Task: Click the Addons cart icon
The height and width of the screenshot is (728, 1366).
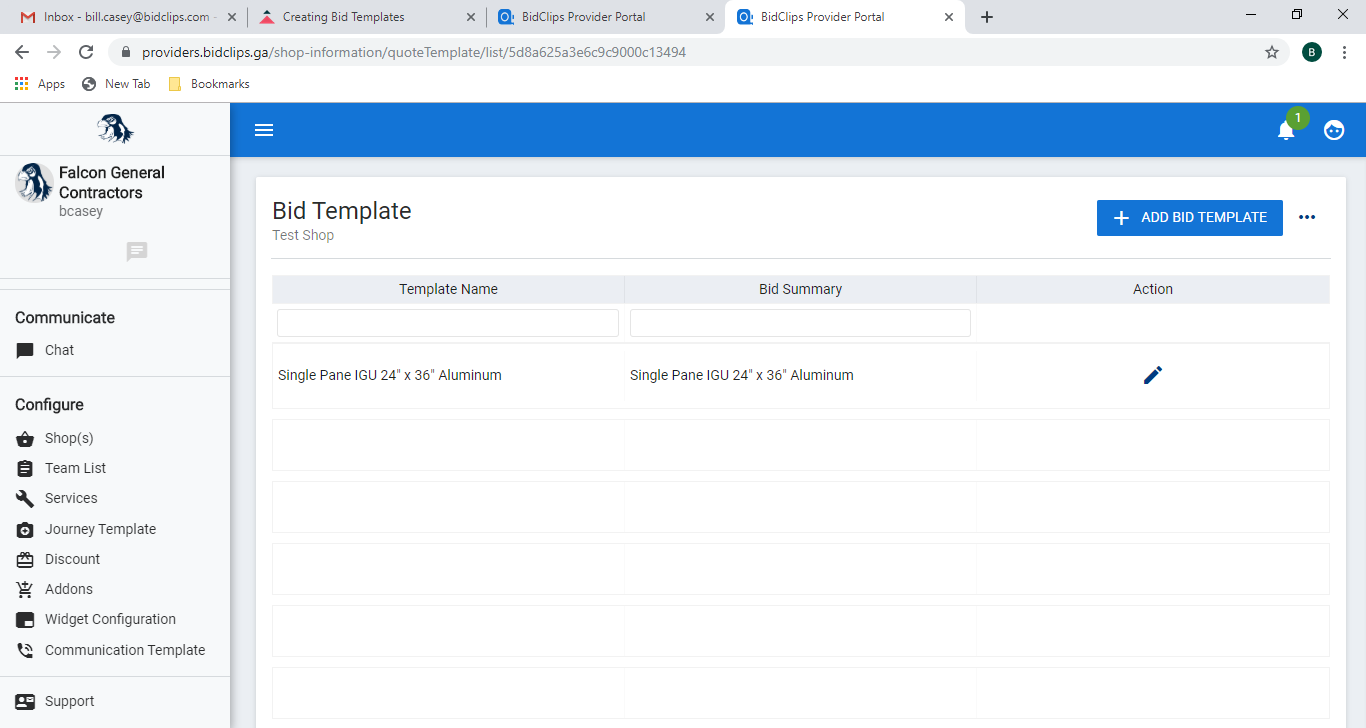Action: pos(25,590)
